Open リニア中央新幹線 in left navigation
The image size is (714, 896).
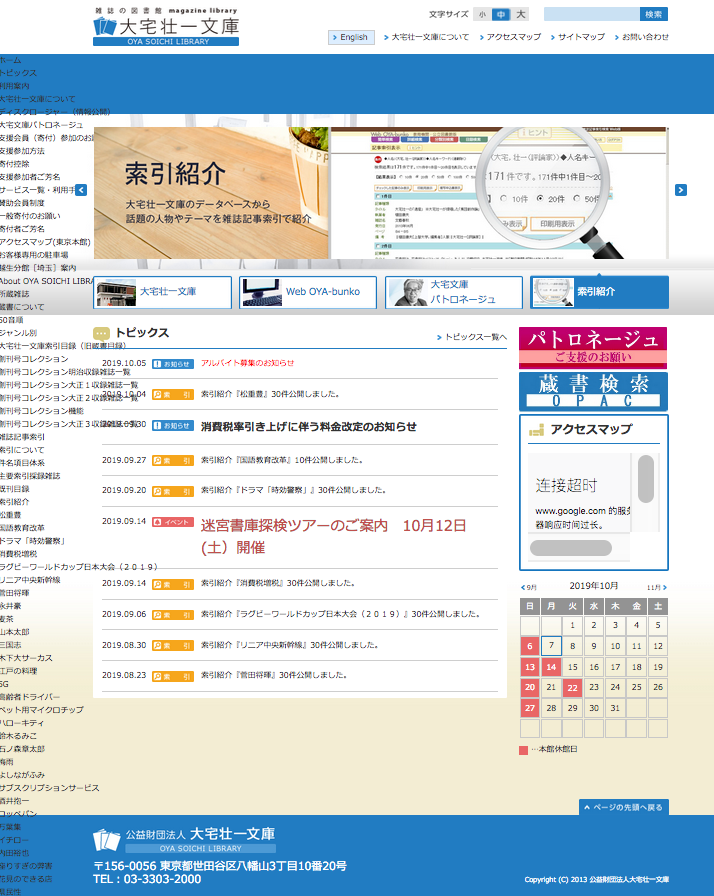pyautogui.click(x=30, y=580)
